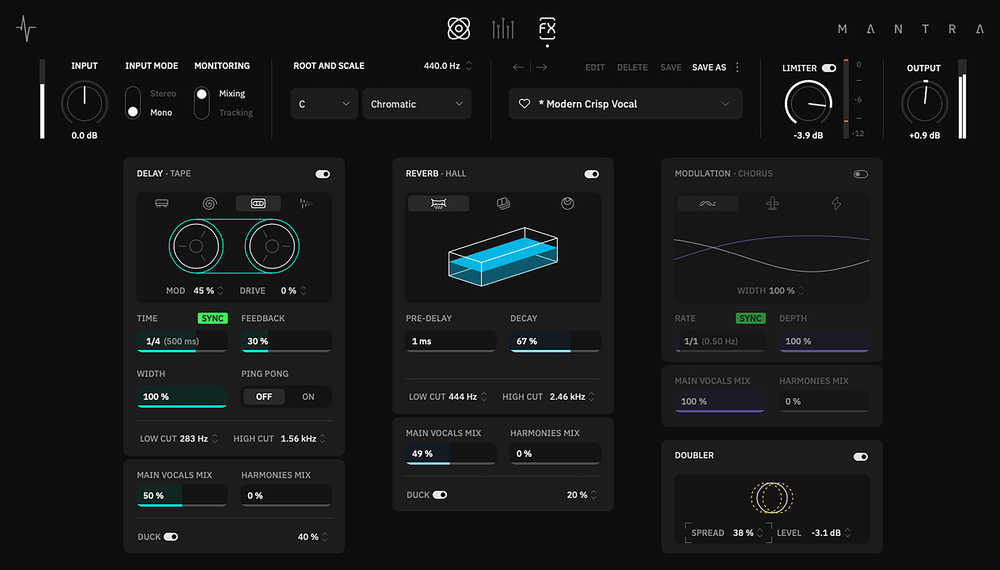Select the lightning bolt modulation type

click(x=837, y=203)
